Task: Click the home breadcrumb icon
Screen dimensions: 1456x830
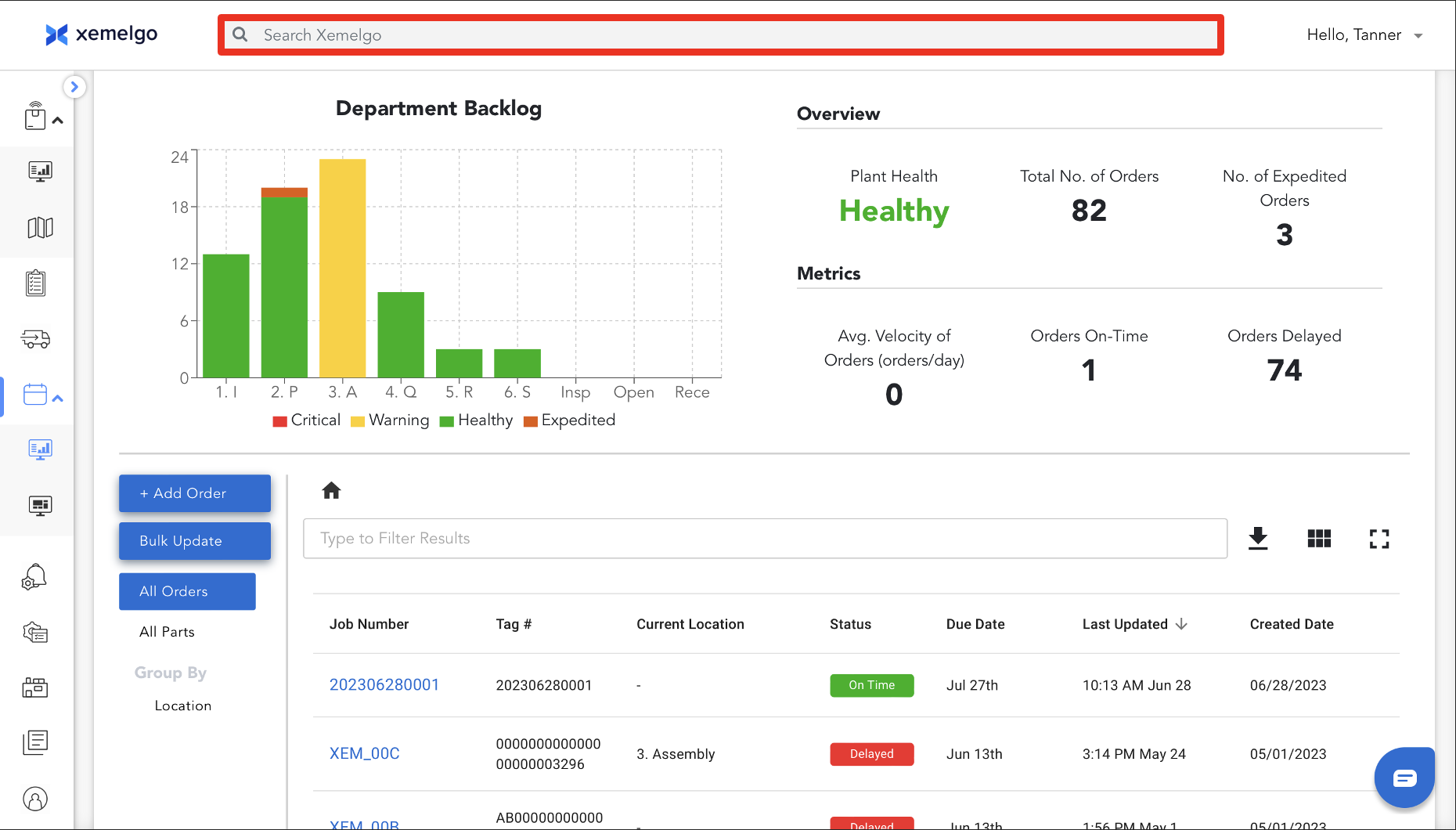Action: click(x=331, y=491)
